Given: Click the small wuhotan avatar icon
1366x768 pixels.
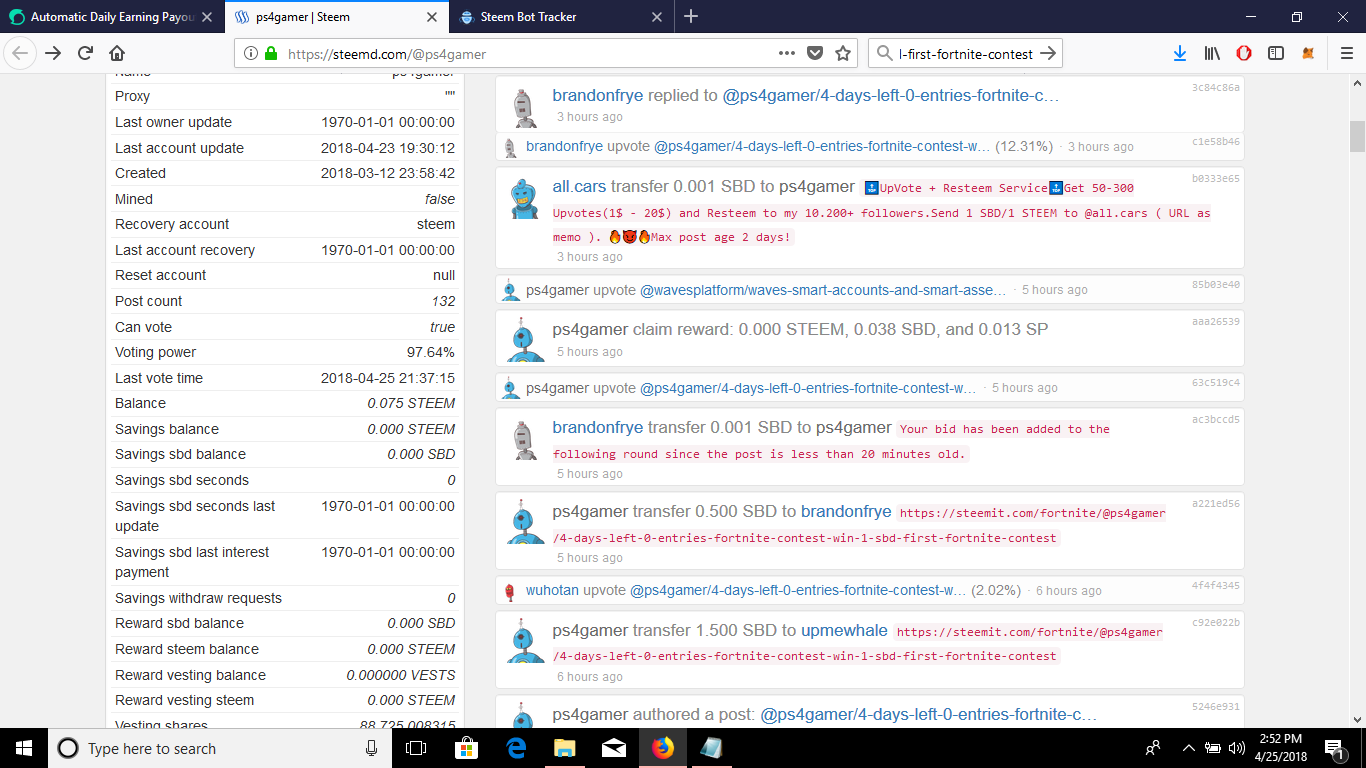Looking at the screenshot, I should pyautogui.click(x=510, y=591).
